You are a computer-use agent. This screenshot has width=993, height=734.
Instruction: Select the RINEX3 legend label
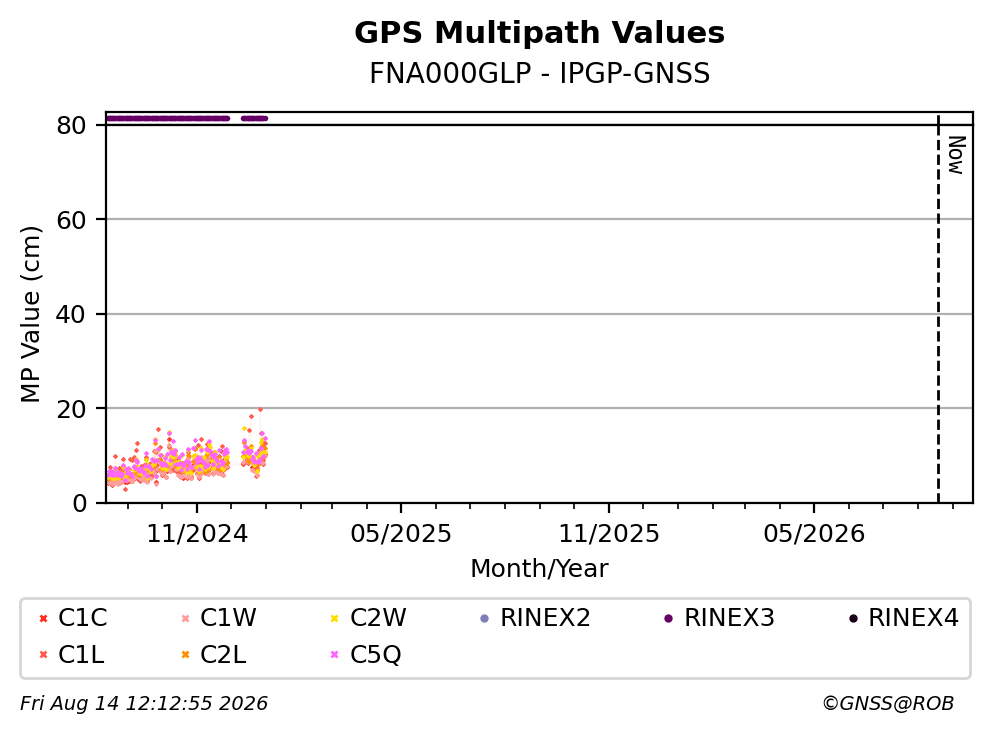[729, 618]
